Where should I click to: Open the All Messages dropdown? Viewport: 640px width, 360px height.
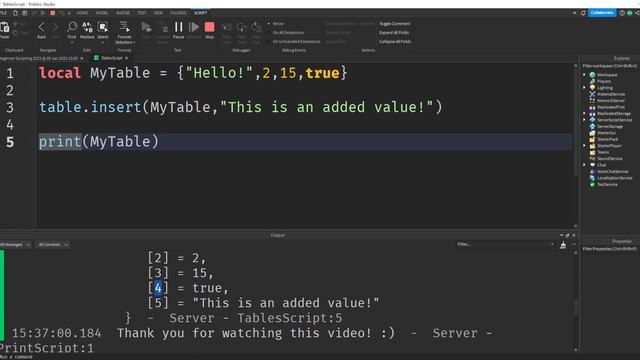pyautogui.click(x=15, y=244)
